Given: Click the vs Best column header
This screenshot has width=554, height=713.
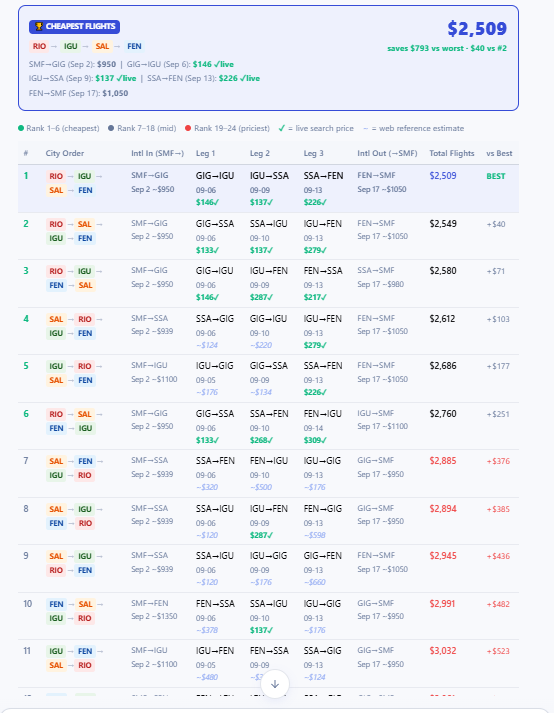Looking at the screenshot, I should 499,153.
